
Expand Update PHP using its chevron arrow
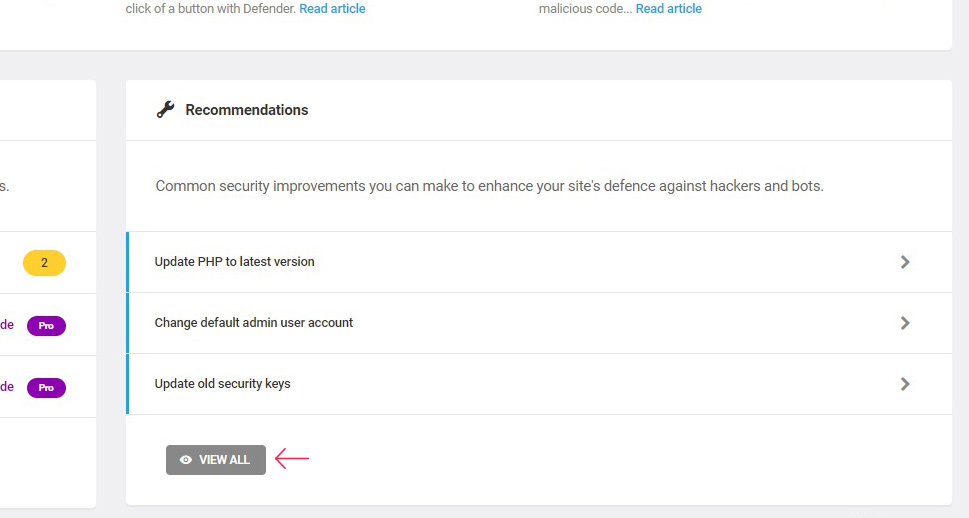click(x=905, y=262)
